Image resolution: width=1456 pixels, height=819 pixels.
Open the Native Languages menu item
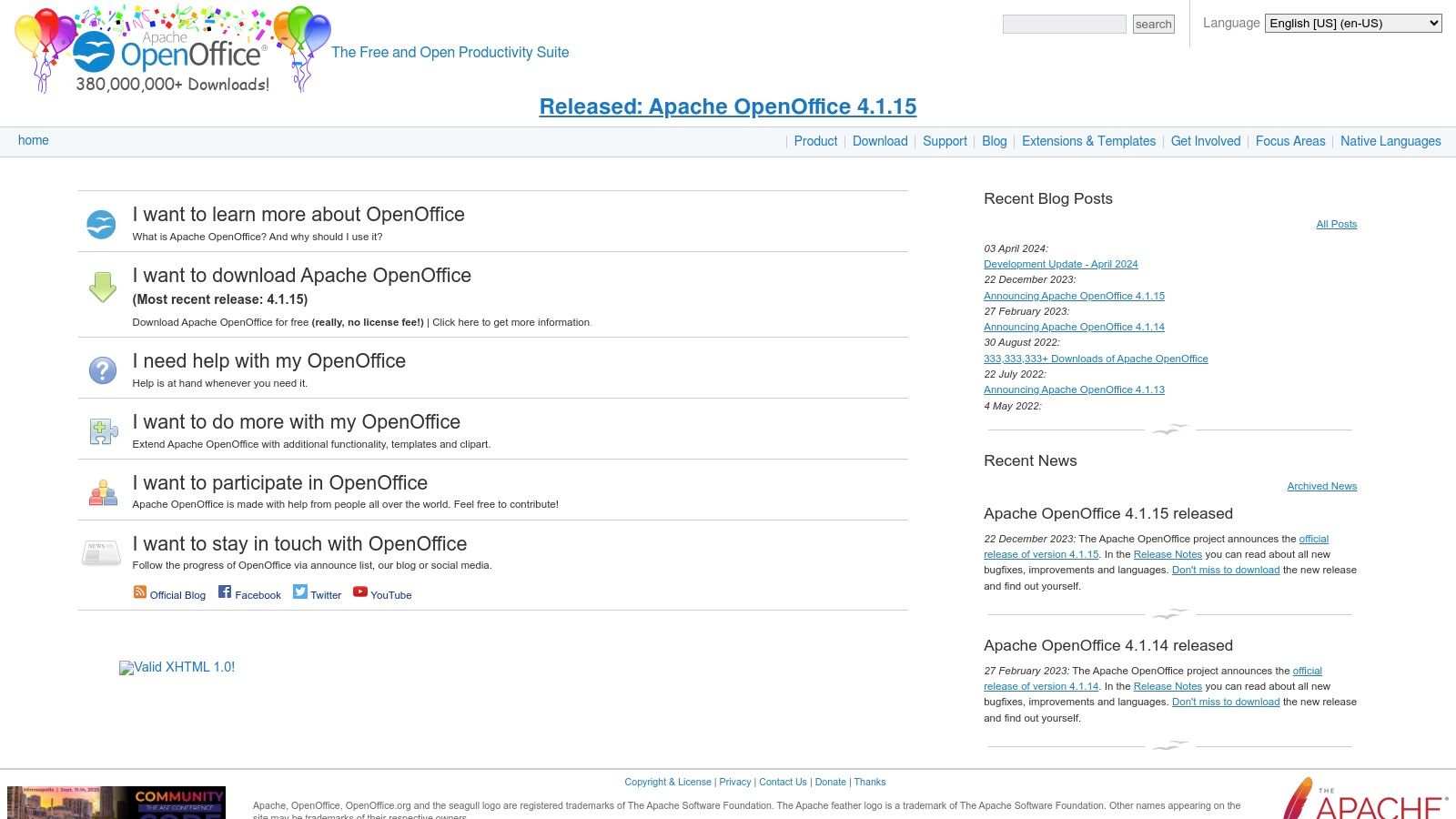(1390, 141)
